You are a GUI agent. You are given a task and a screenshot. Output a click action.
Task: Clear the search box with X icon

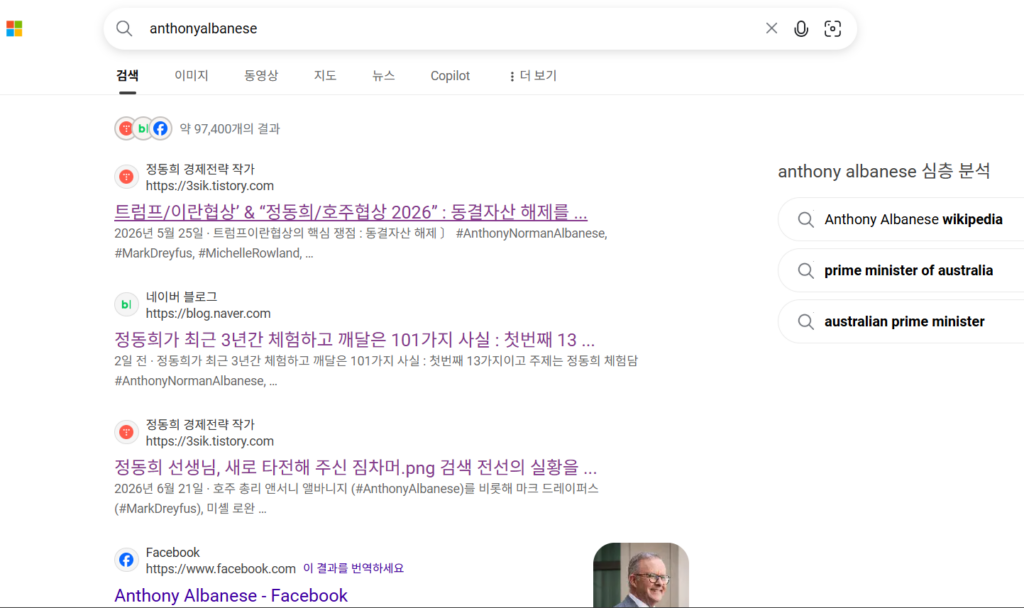coord(771,28)
